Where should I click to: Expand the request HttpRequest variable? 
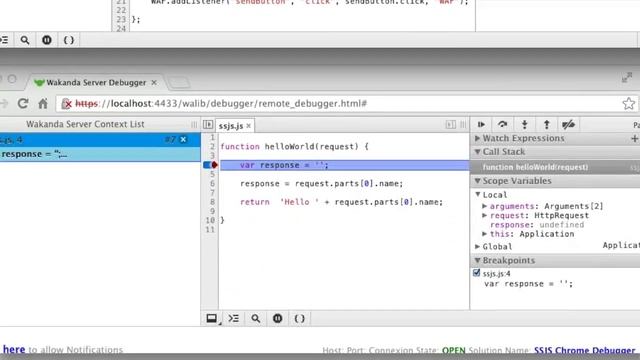tap(484, 216)
